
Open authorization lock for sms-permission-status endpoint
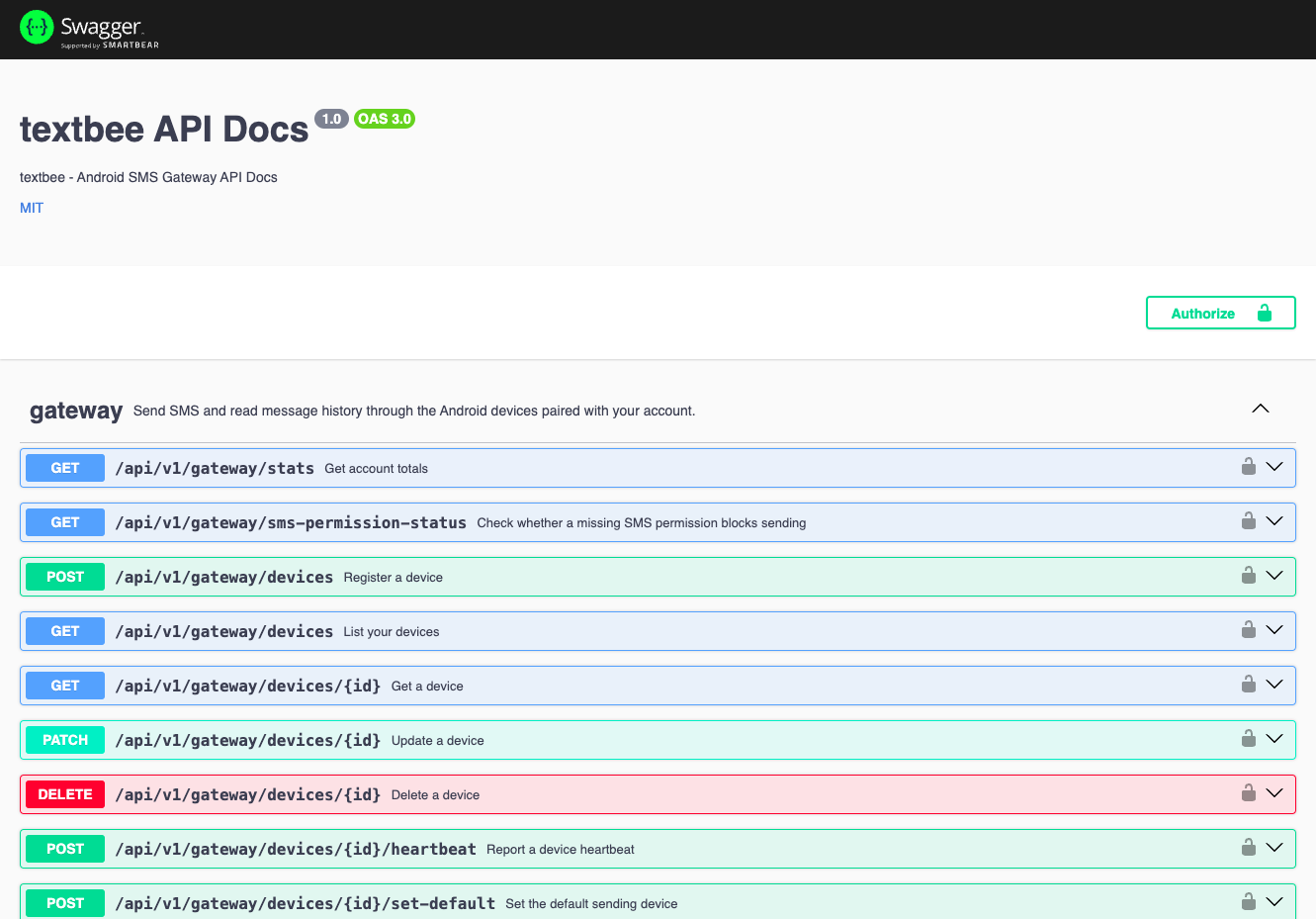[1249, 521]
